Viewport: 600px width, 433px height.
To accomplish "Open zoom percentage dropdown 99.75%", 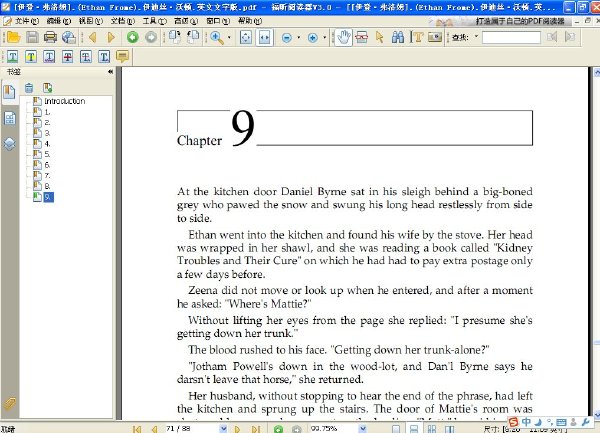I will 363,429.
